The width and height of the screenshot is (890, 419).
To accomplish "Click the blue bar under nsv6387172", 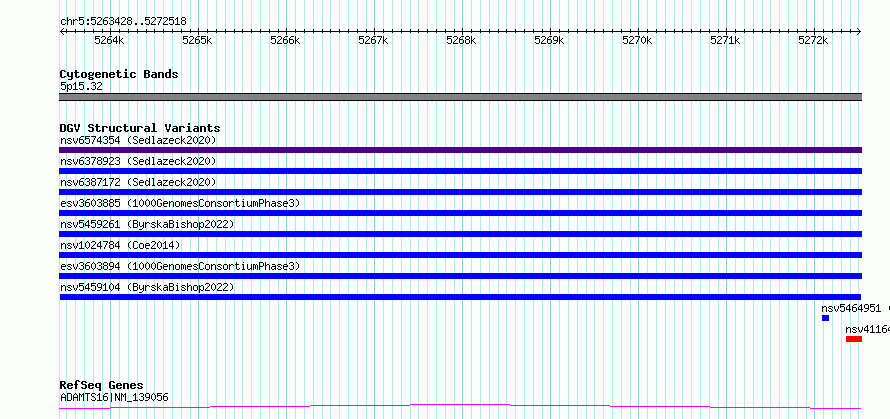I will click(x=460, y=192).
